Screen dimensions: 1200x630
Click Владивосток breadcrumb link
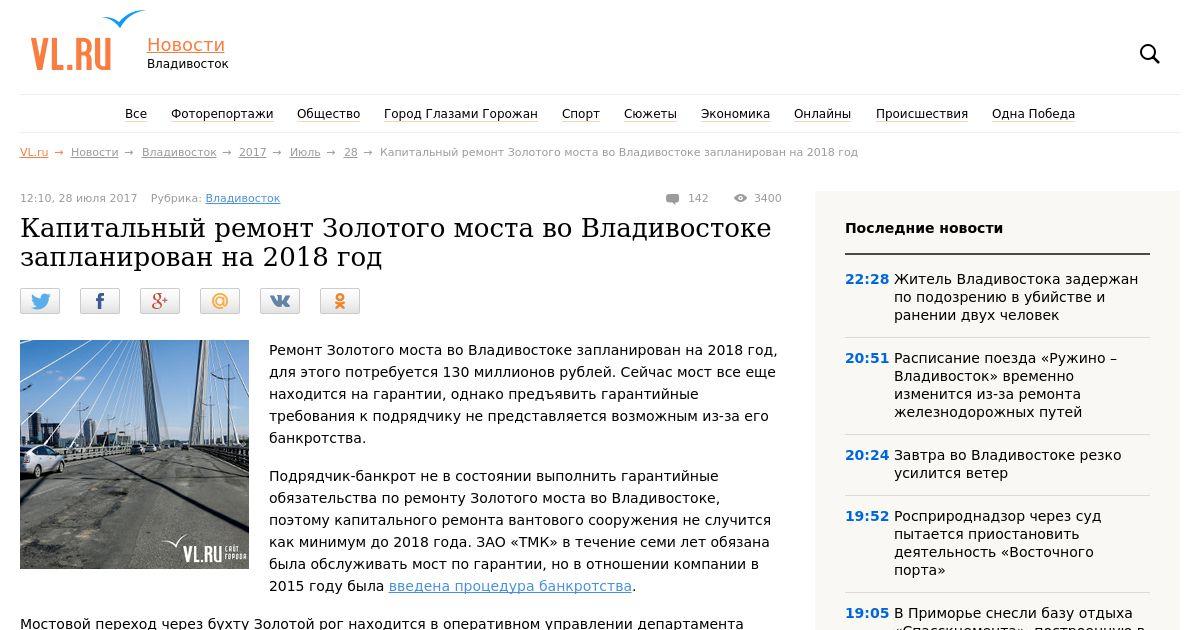click(x=179, y=152)
